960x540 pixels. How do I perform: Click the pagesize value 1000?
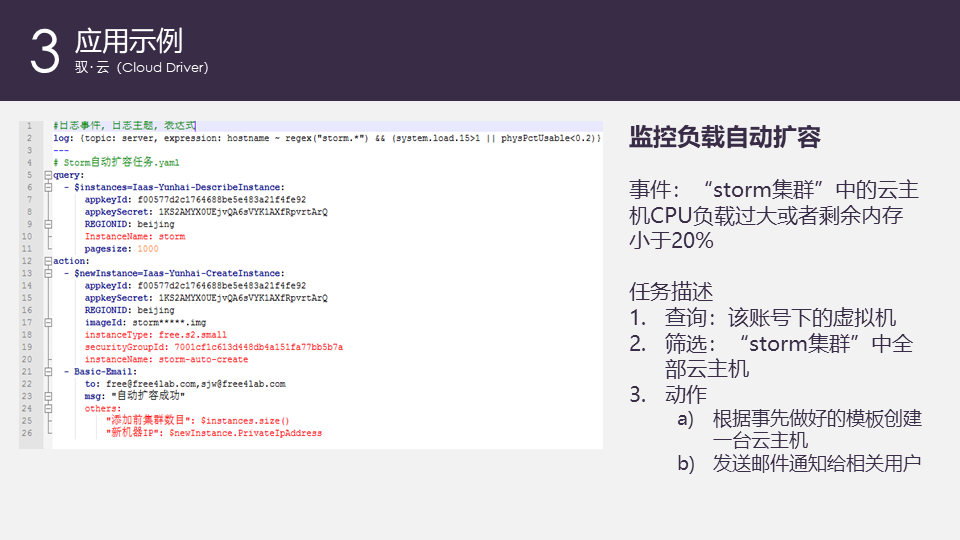148,249
